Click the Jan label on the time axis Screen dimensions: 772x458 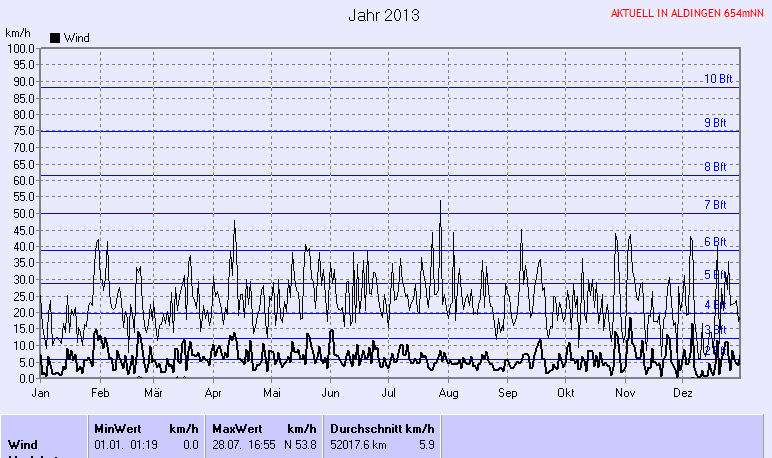coord(41,393)
